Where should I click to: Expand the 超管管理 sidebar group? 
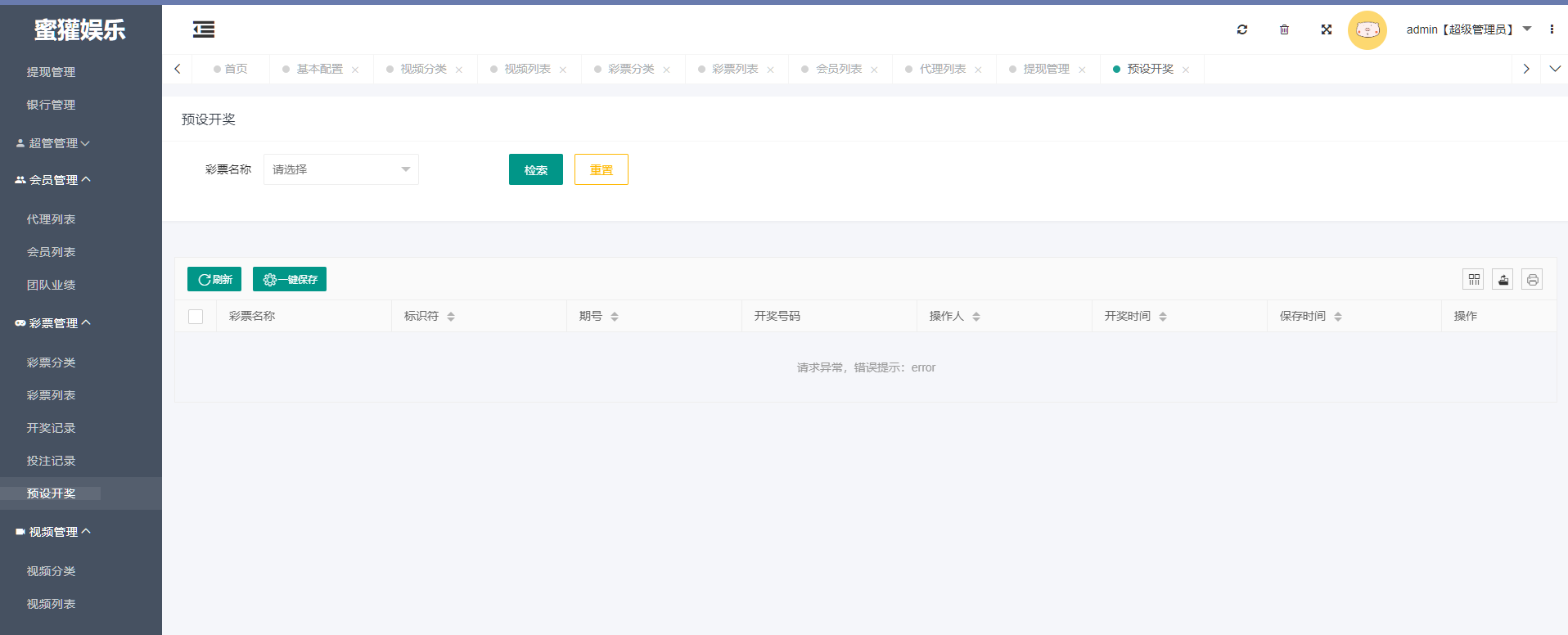54,143
